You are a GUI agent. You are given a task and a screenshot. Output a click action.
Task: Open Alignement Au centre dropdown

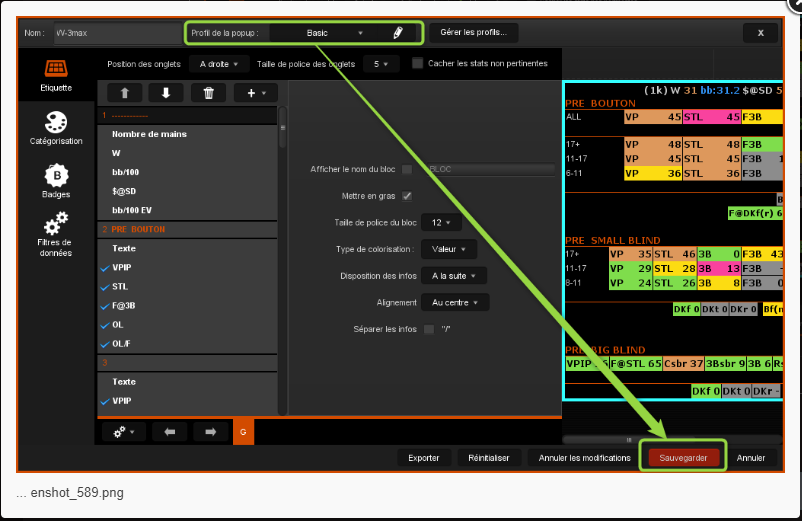[x=455, y=302]
